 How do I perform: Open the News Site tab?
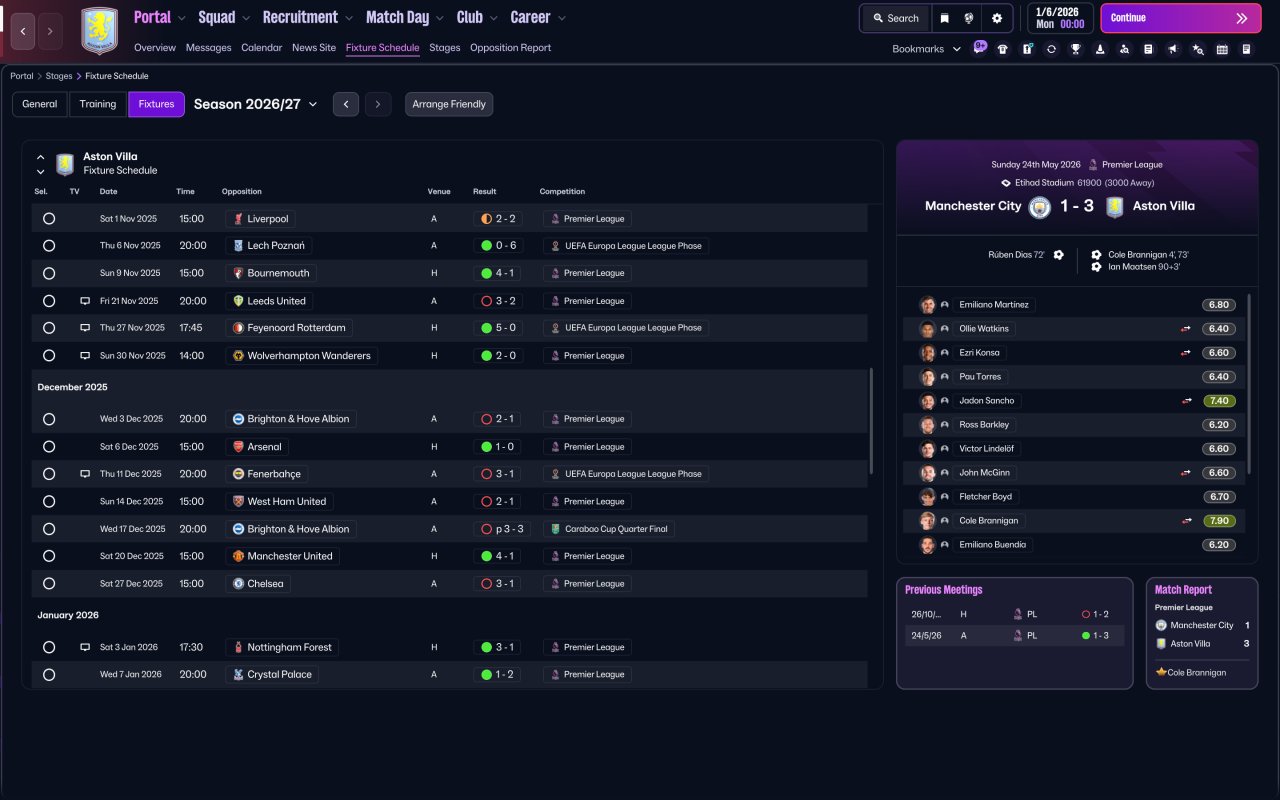pyautogui.click(x=314, y=48)
